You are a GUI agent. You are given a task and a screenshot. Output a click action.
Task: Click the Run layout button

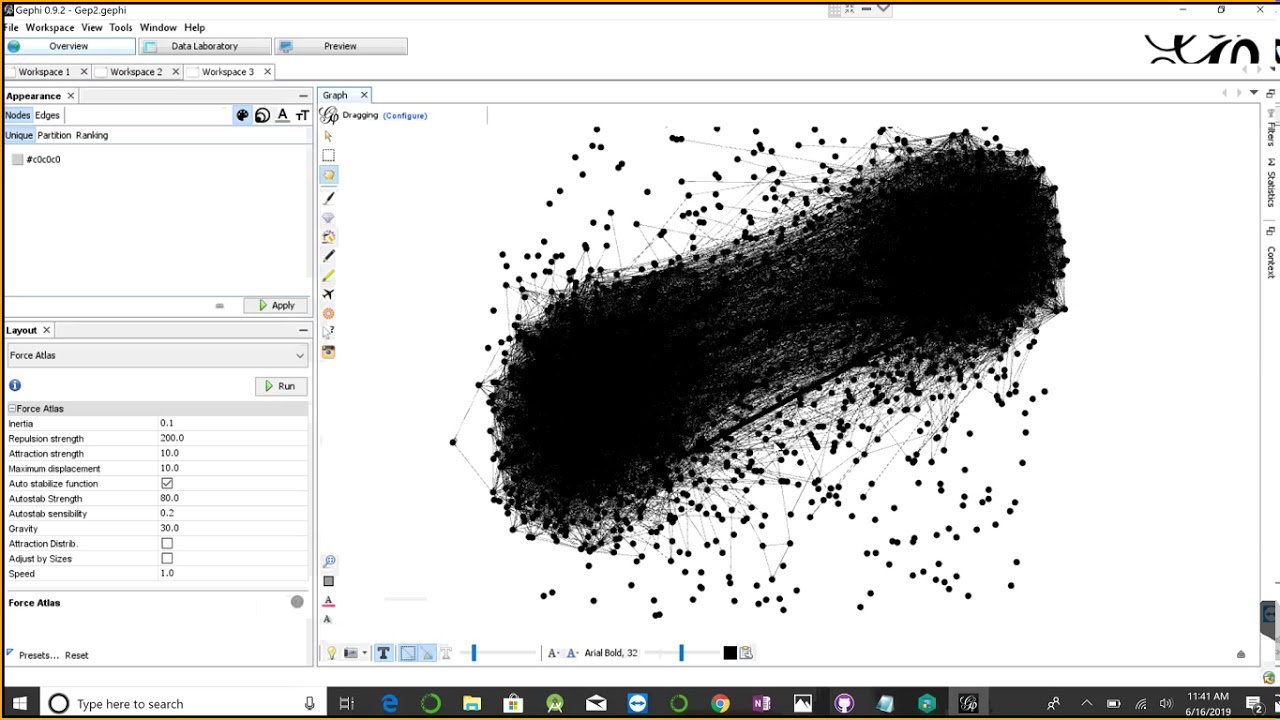pos(280,386)
